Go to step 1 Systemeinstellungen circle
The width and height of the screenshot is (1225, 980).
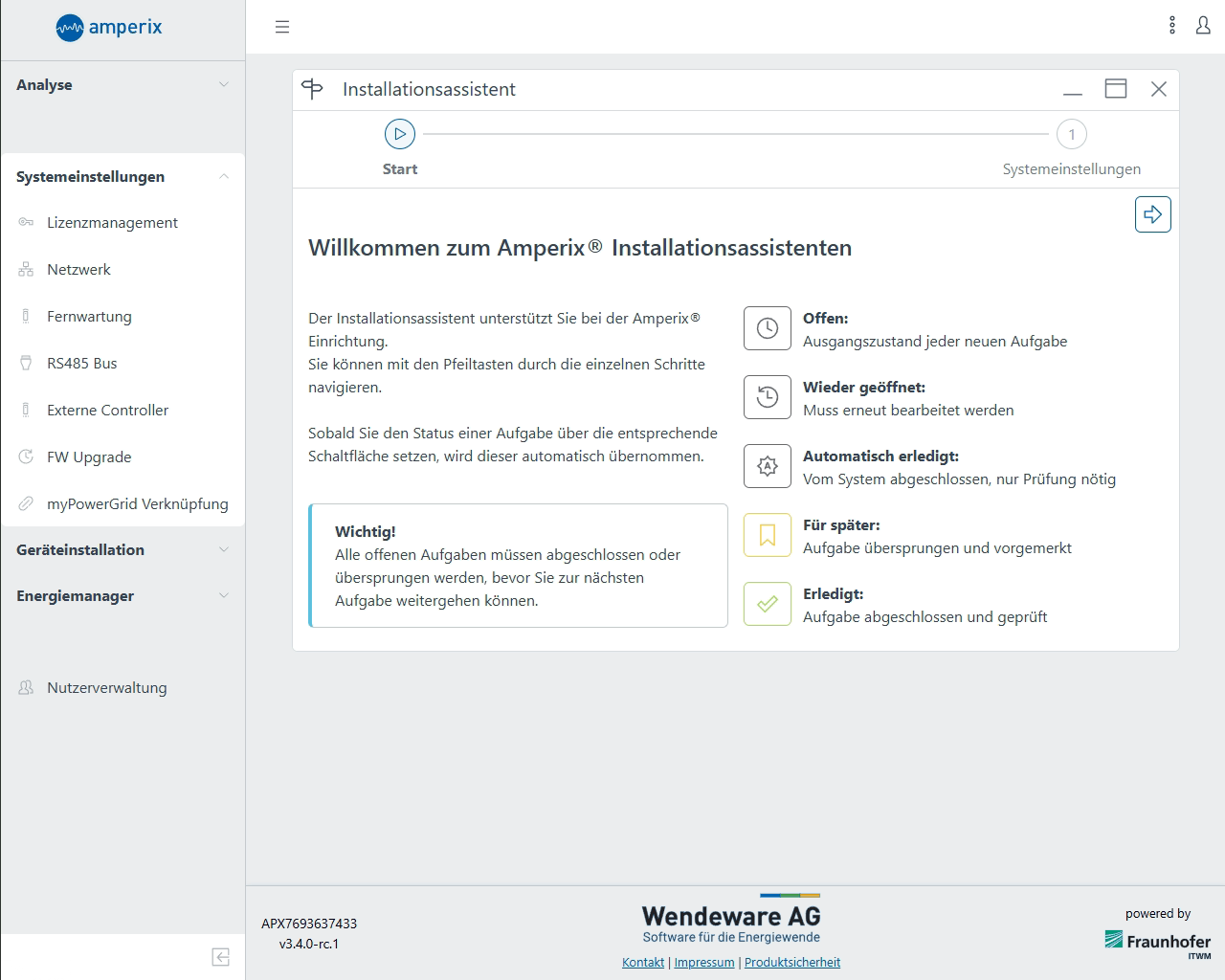(1072, 134)
